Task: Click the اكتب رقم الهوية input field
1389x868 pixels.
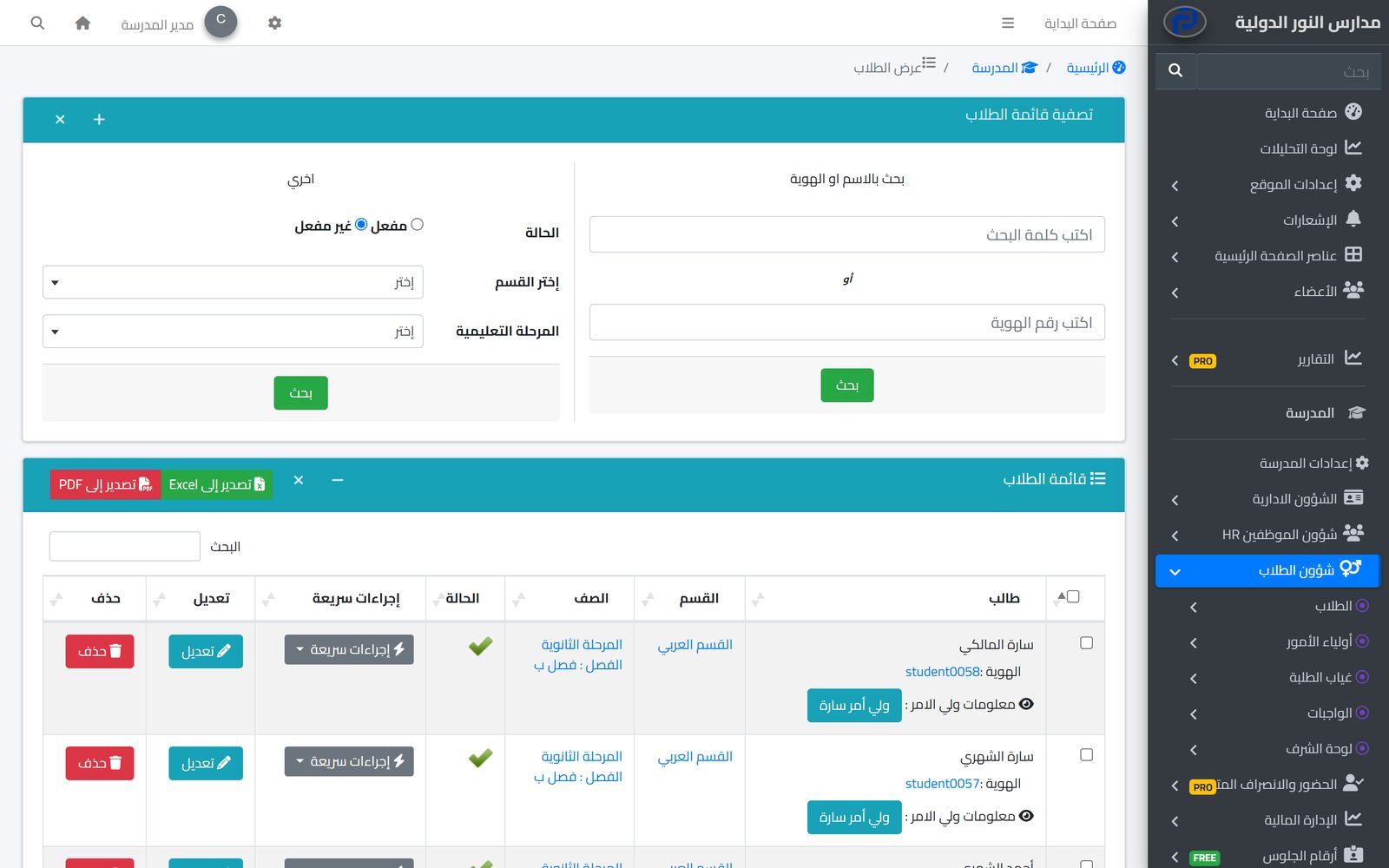Action: pos(847,323)
